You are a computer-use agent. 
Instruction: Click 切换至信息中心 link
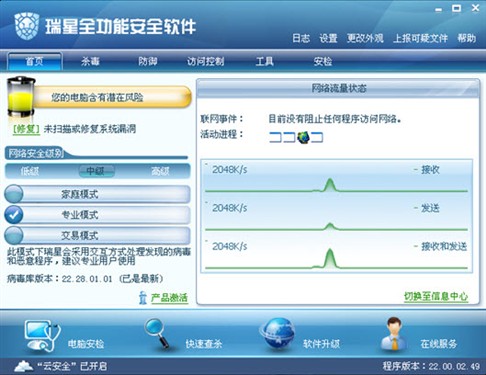coord(436,296)
